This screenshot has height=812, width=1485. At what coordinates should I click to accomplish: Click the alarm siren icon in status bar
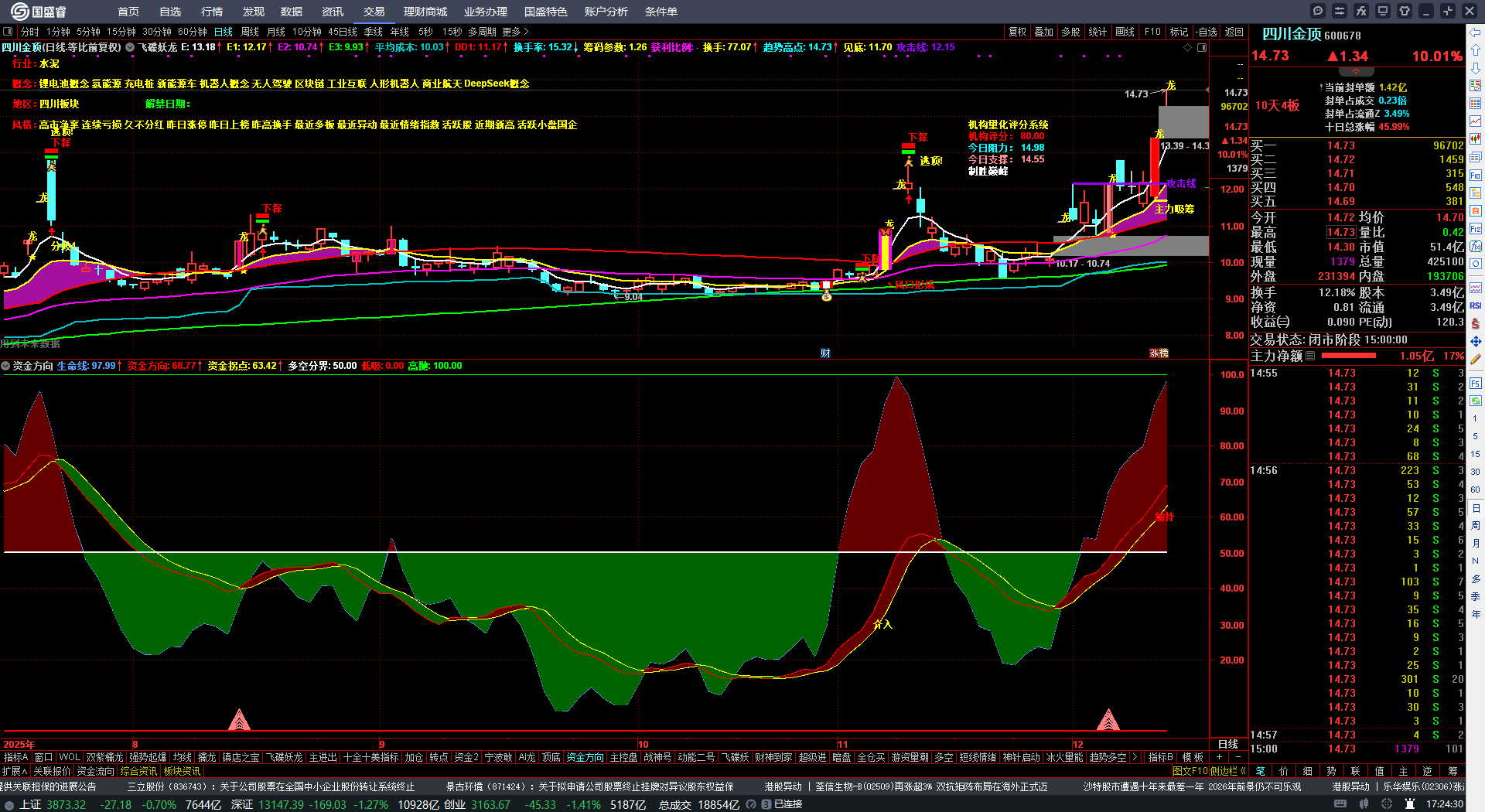click(1410, 804)
